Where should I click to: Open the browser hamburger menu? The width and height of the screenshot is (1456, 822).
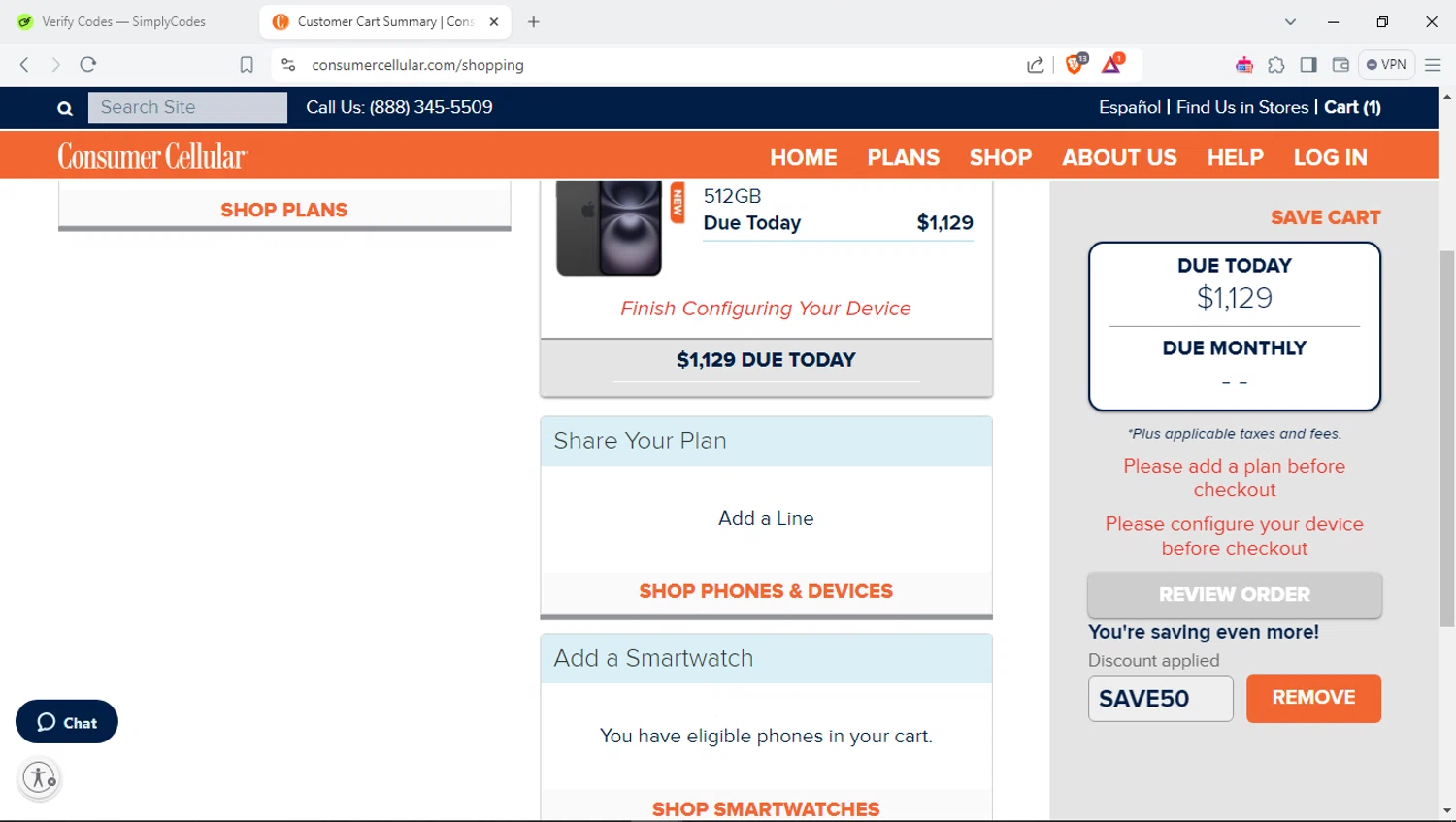pos(1433,65)
